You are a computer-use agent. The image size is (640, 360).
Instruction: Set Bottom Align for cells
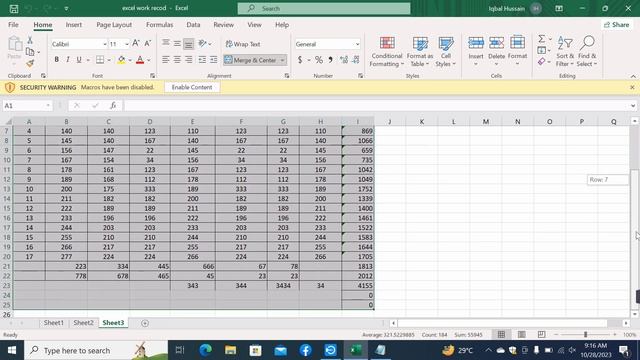[x=189, y=43]
